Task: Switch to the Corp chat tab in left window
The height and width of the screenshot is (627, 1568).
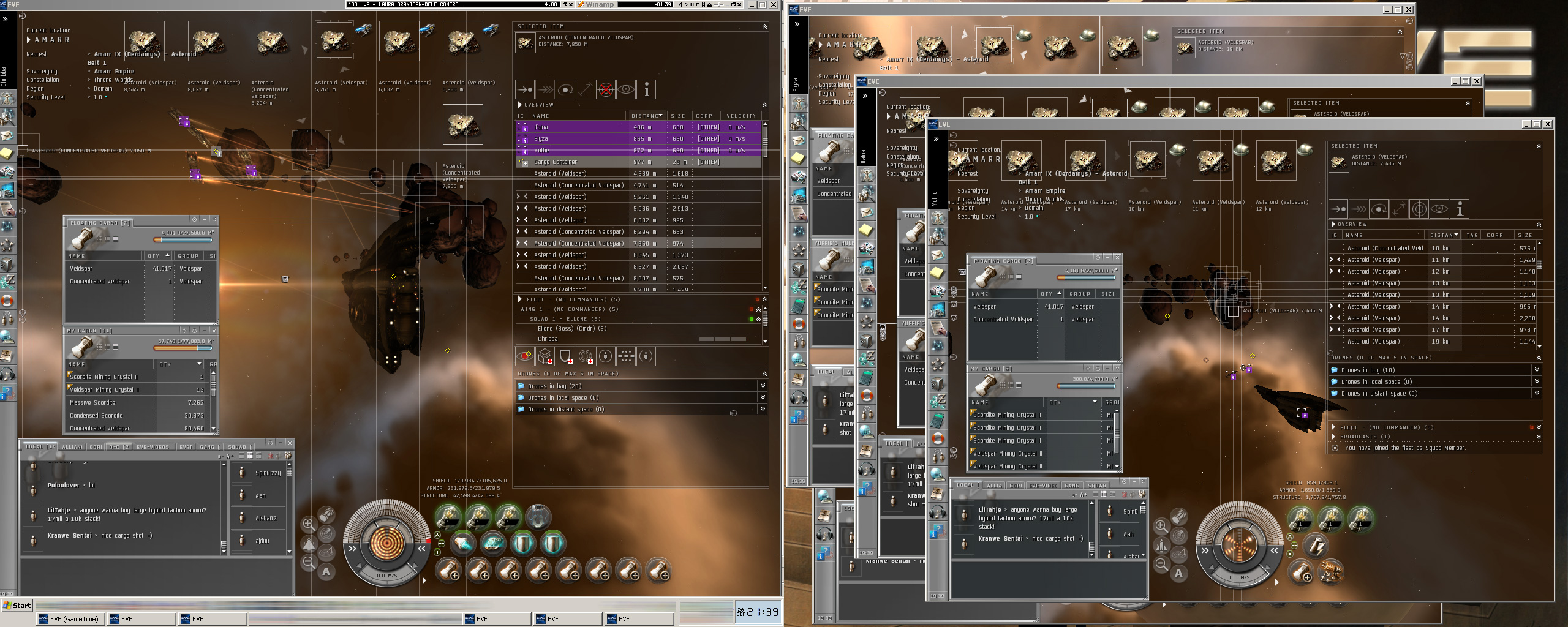Action: (x=96, y=447)
